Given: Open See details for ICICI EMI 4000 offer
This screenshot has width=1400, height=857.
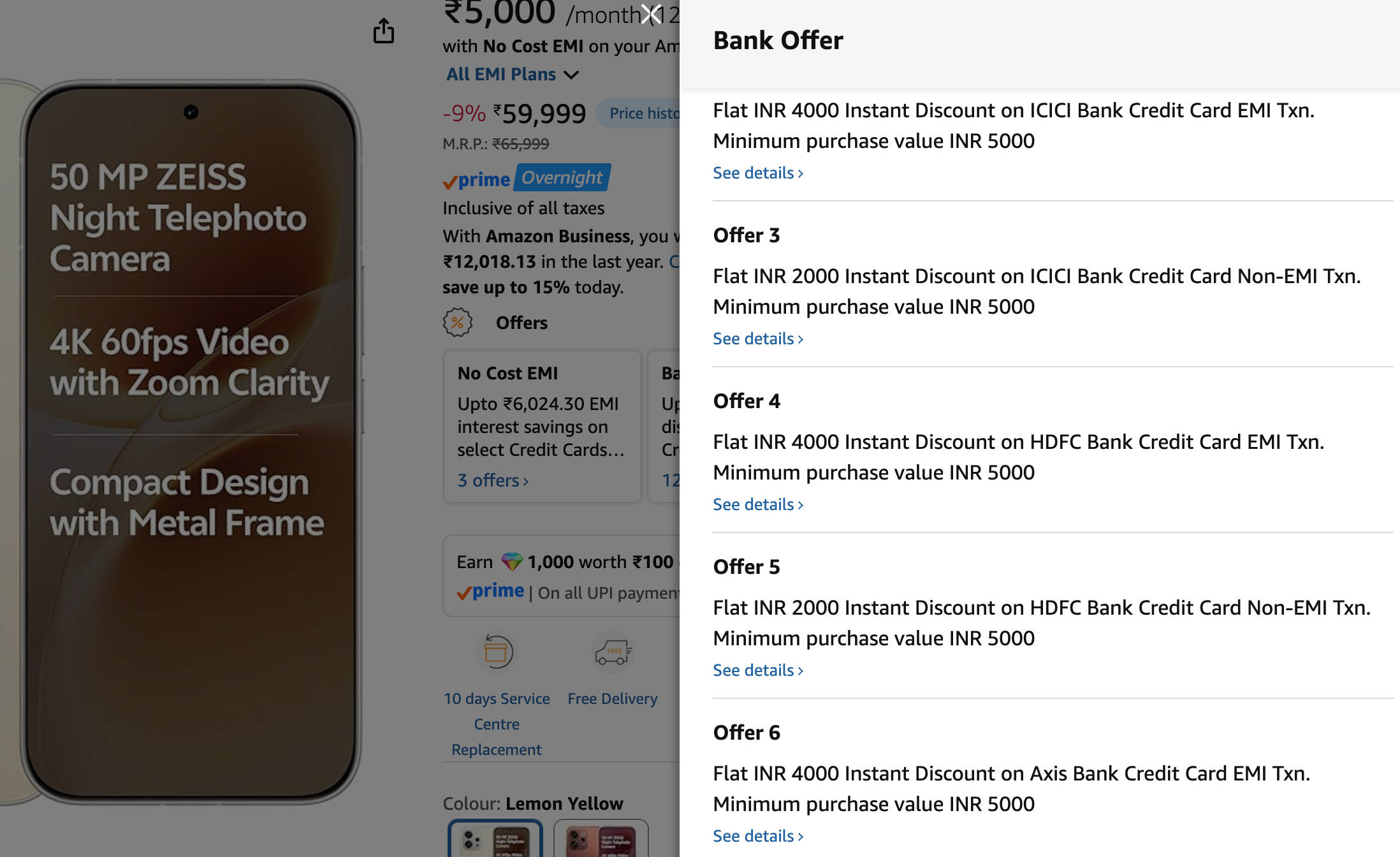Looking at the screenshot, I should click(x=758, y=173).
